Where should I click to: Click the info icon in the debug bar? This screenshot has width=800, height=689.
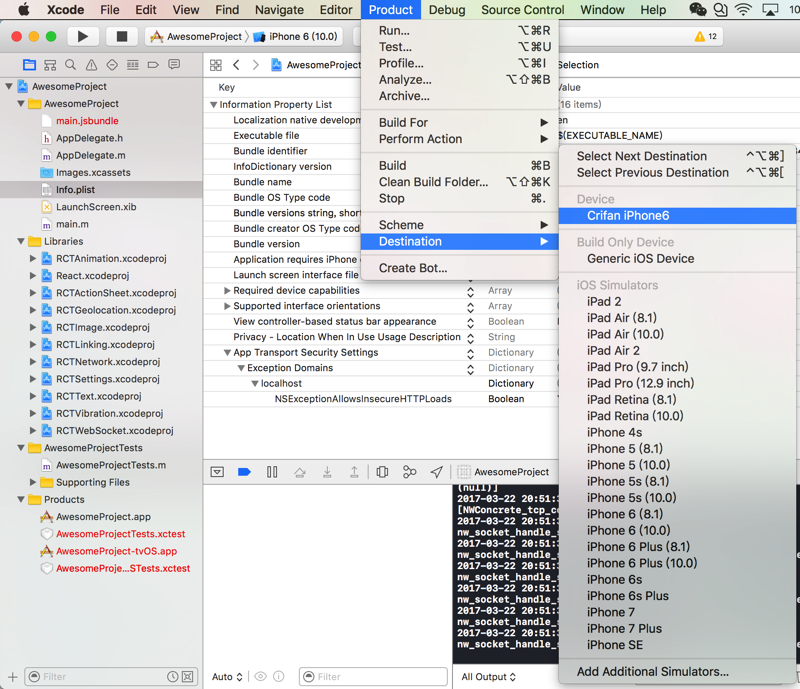pyautogui.click(x=279, y=677)
